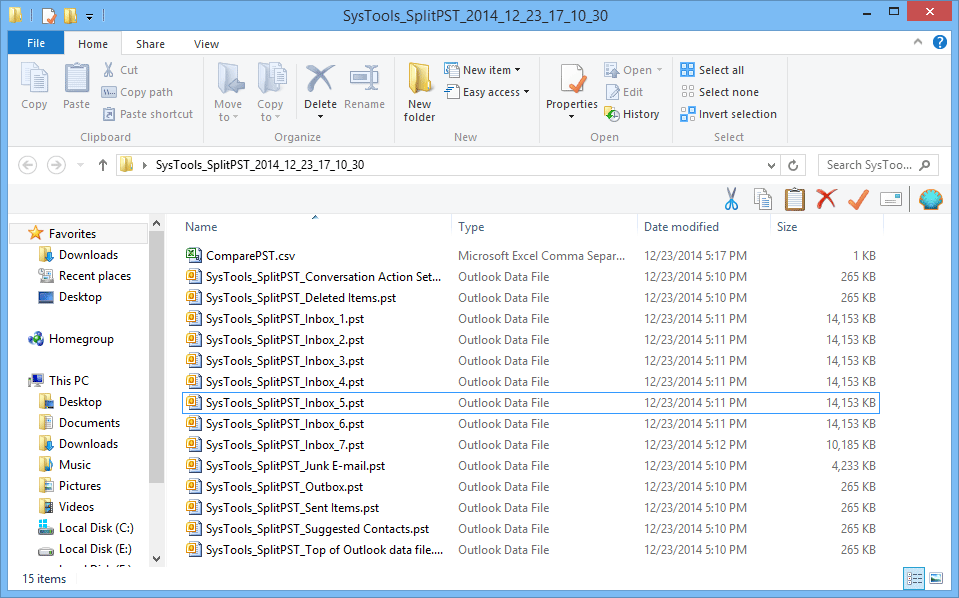
Task: Click Select all in the ribbon
Action: (x=713, y=70)
